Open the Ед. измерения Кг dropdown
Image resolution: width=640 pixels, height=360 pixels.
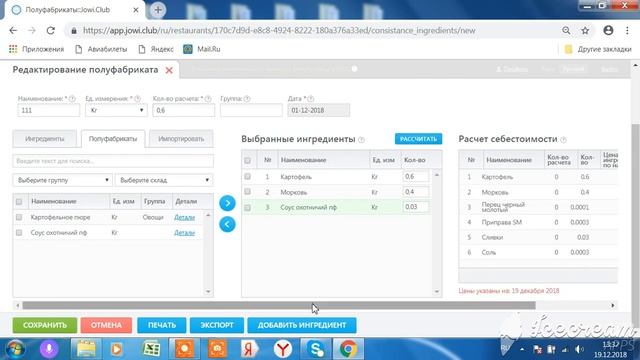[x=116, y=110]
